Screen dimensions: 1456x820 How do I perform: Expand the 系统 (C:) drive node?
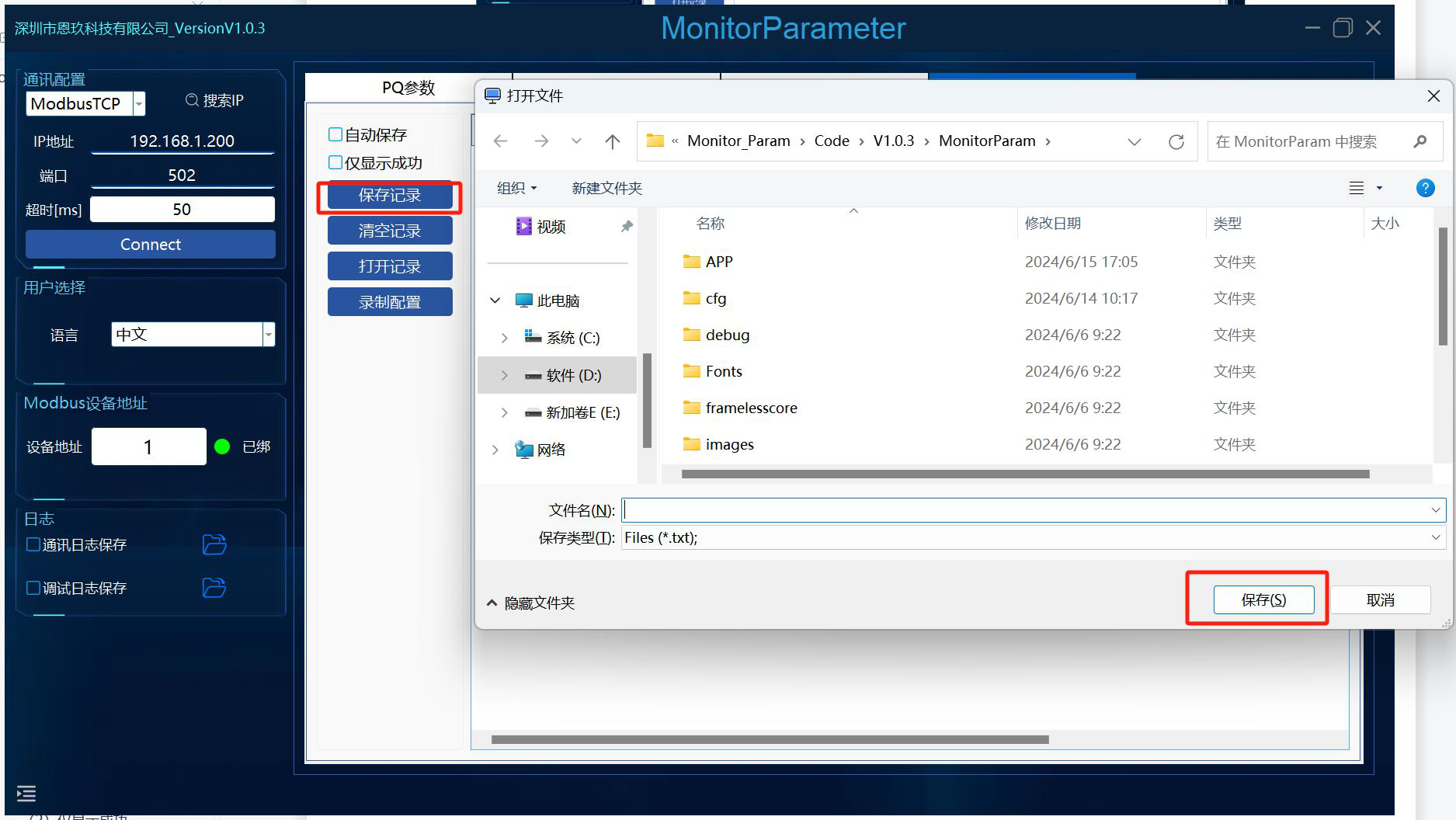pyautogui.click(x=504, y=338)
